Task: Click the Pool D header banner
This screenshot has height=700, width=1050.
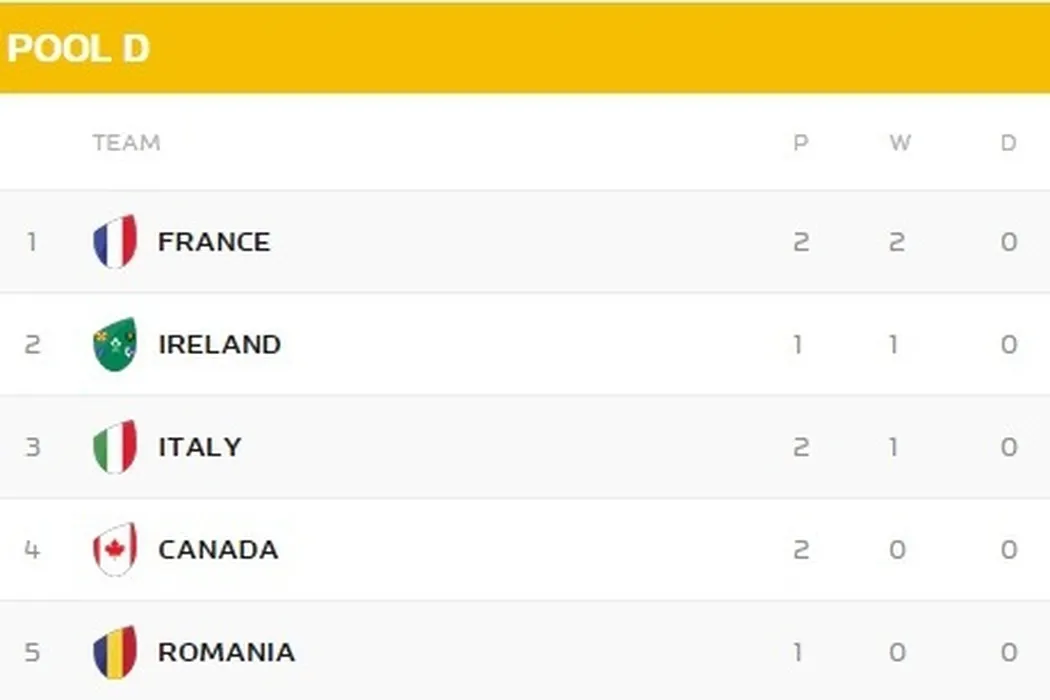Action: [525, 48]
